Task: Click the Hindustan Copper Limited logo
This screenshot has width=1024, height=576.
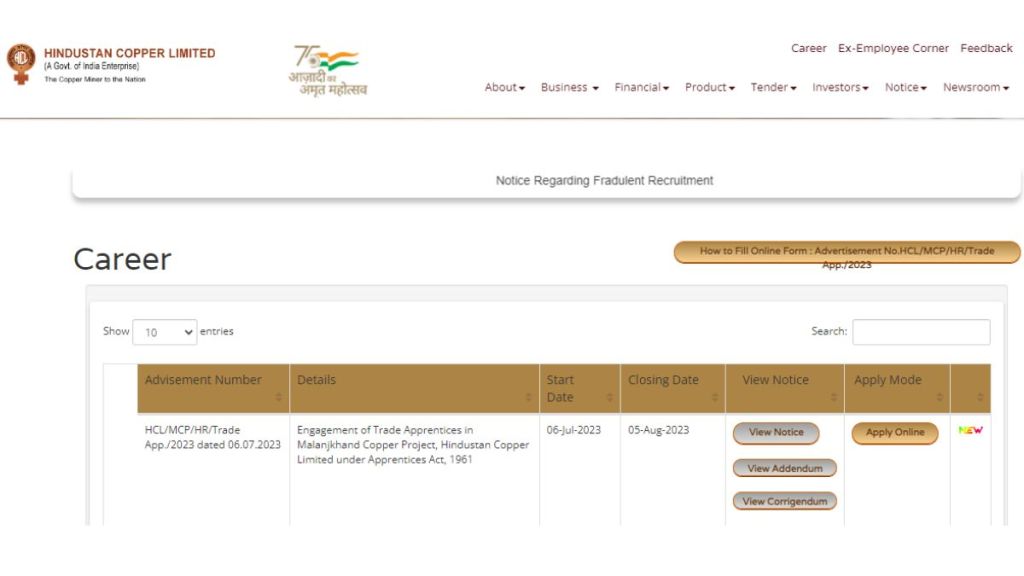Action: 111,64
